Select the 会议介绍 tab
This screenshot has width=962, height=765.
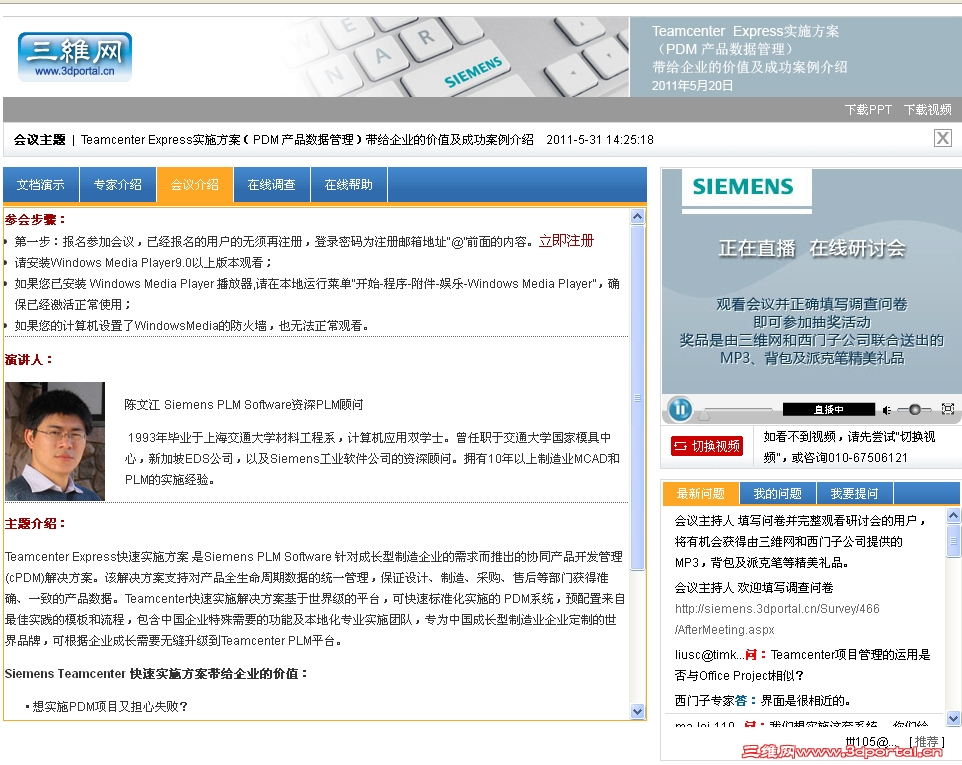point(195,185)
